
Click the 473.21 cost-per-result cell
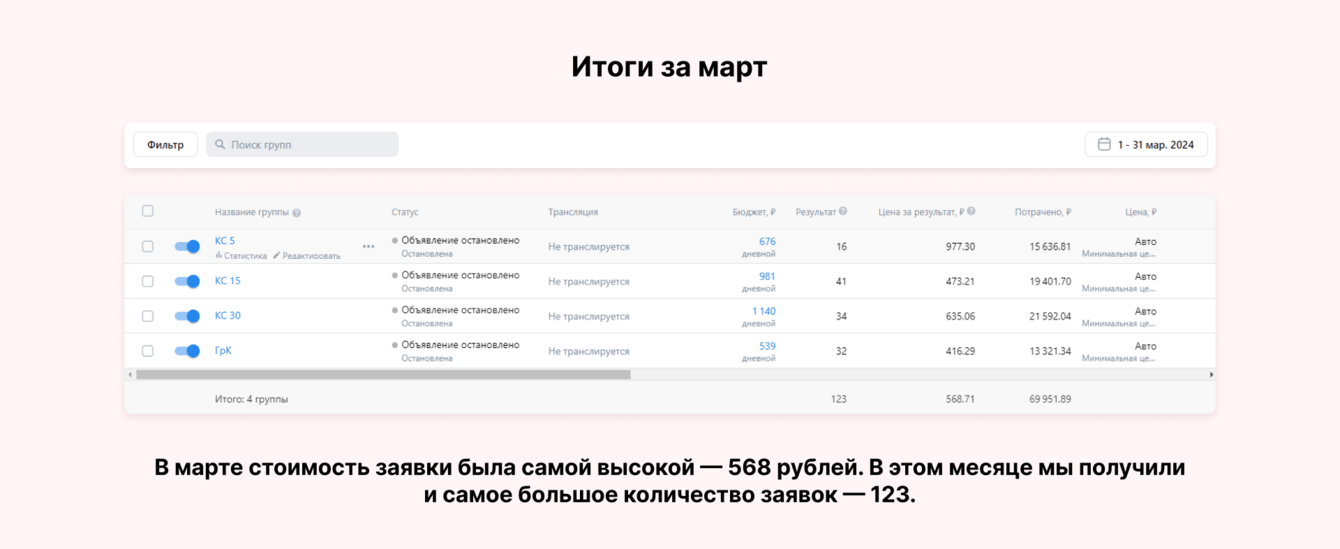click(960, 282)
